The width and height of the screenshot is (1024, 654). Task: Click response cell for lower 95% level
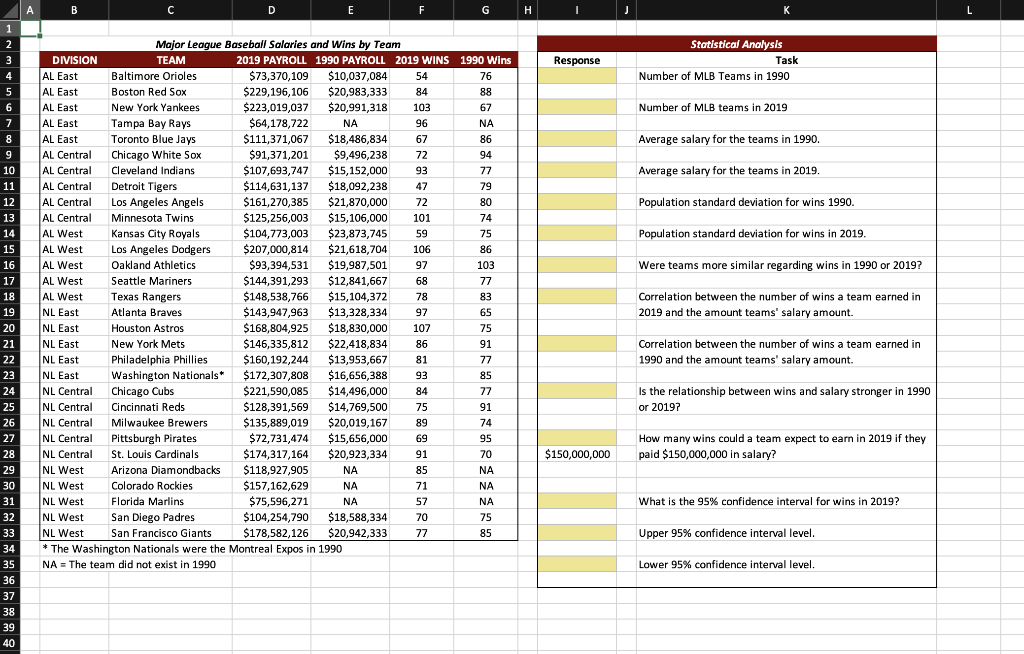coord(577,564)
